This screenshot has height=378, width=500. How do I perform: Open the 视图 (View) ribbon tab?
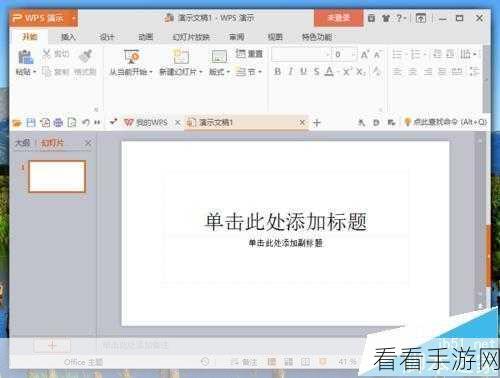[x=275, y=37]
